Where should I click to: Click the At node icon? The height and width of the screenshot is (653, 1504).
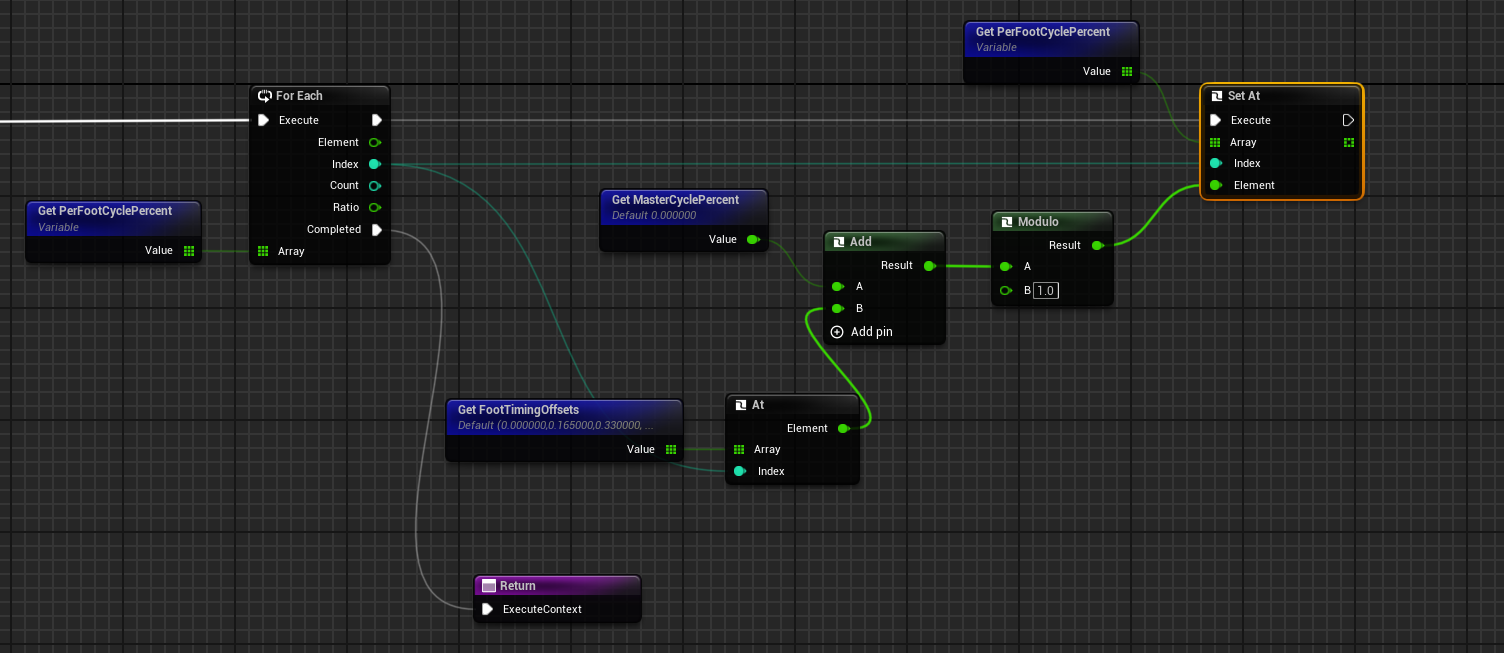[741, 405]
